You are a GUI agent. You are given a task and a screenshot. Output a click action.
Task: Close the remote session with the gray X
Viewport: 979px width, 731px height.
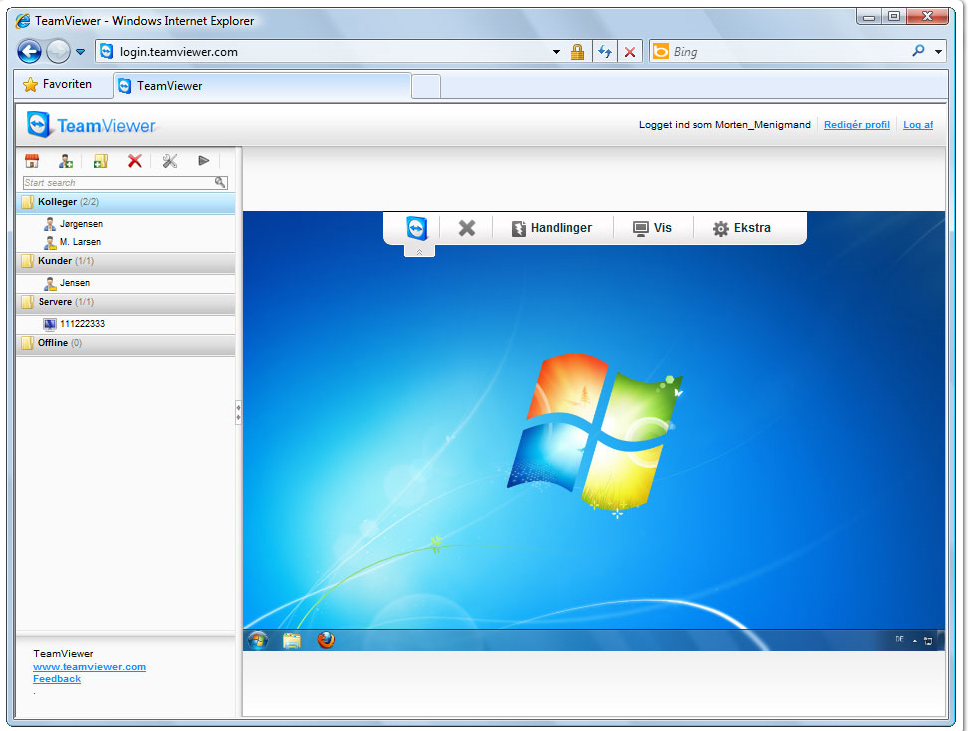point(466,228)
